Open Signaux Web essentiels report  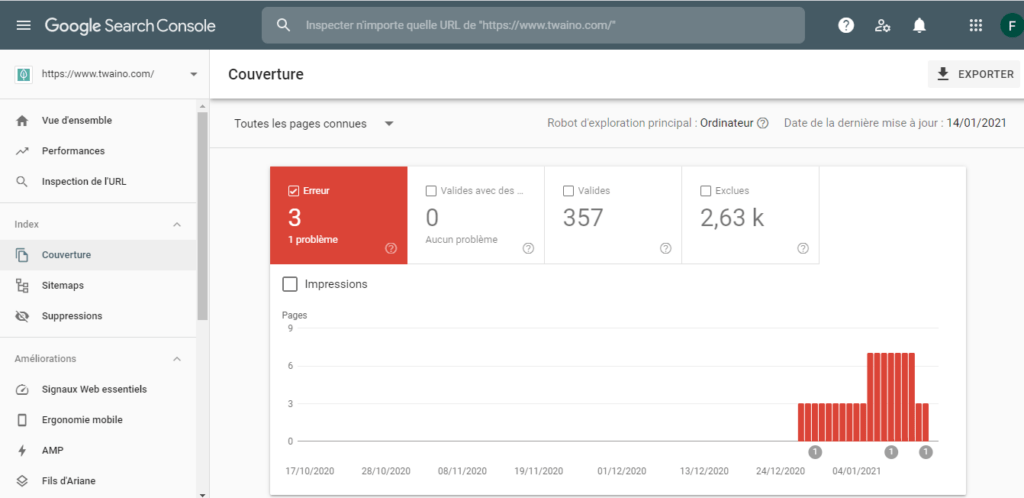[x=94, y=389]
